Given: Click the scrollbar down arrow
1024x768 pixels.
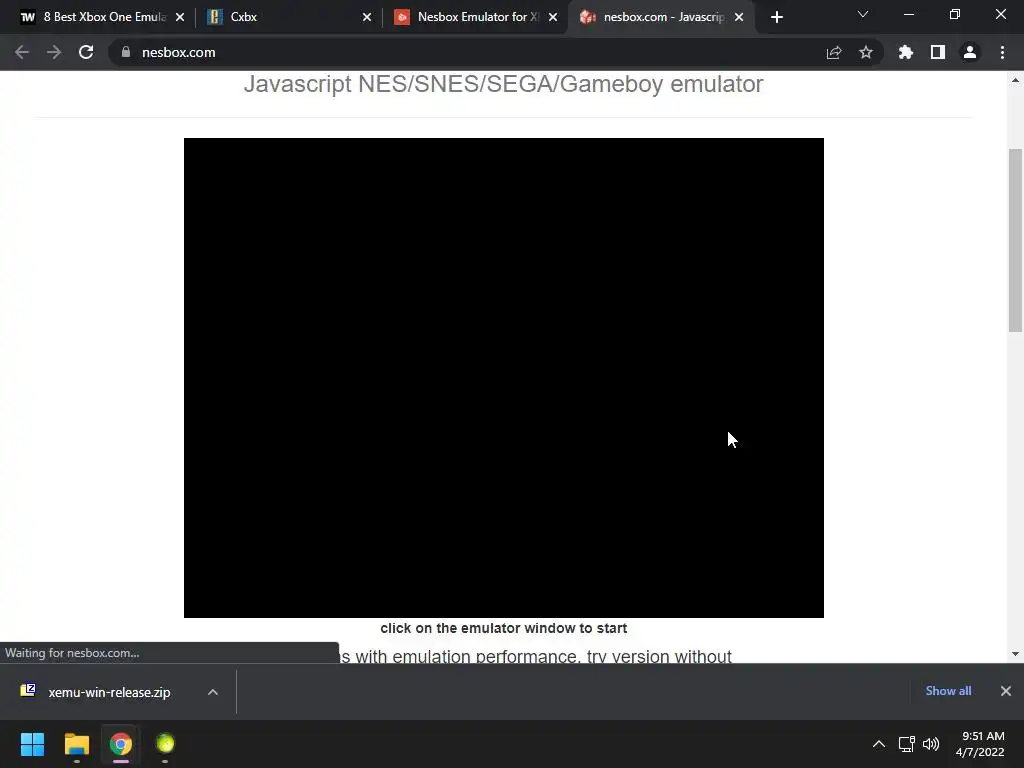Looking at the screenshot, I should click(x=1015, y=654).
